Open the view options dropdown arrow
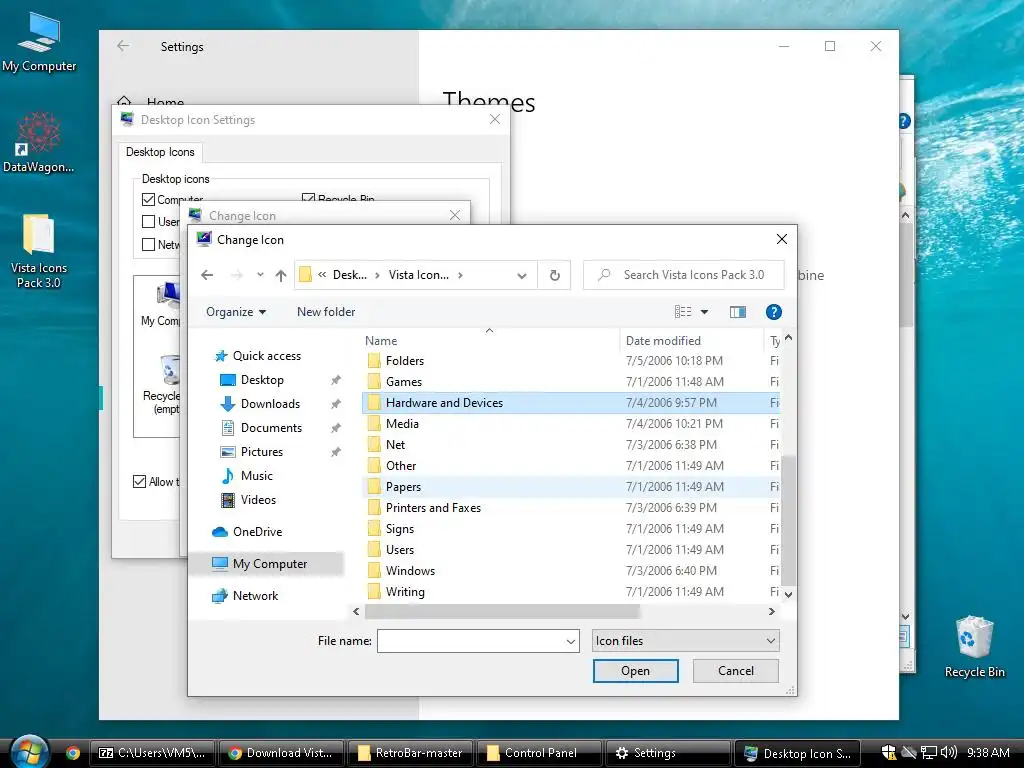The height and width of the screenshot is (768, 1024). click(x=705, y=312)
